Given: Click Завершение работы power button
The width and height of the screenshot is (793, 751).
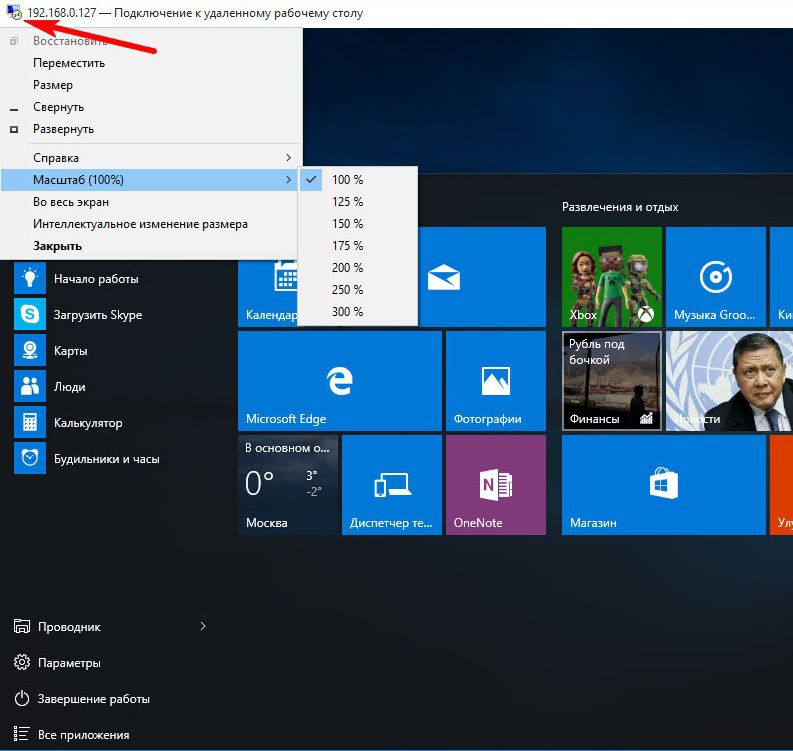Looking at the screenshot, I should pos(93,699).
